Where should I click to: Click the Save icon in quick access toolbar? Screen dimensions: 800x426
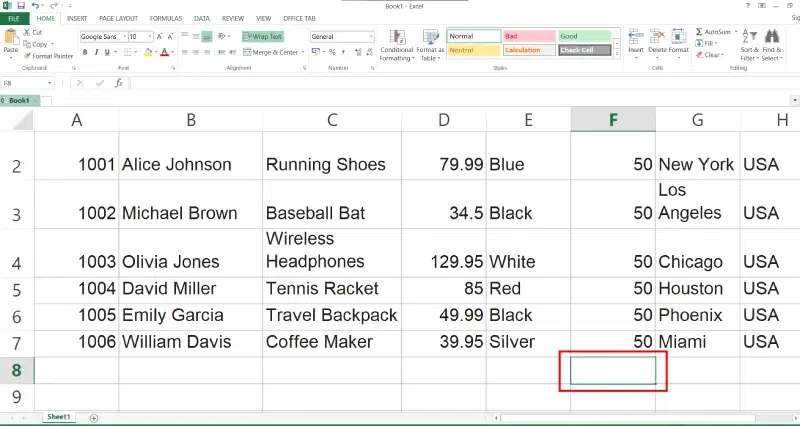pos(21,6)
